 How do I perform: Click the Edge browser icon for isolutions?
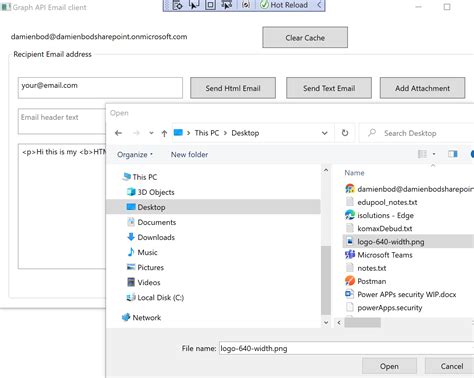350,215
